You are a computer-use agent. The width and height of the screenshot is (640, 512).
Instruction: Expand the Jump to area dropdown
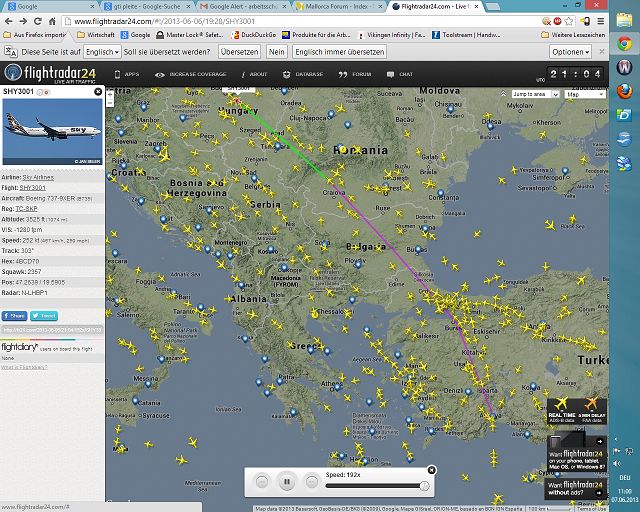[531, 94]
